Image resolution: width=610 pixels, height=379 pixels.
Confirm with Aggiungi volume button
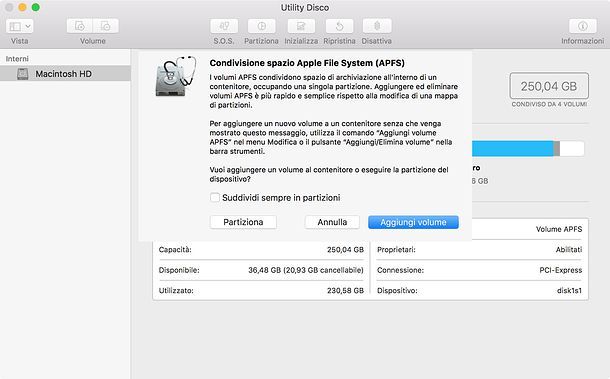click(x=413, y=222)
